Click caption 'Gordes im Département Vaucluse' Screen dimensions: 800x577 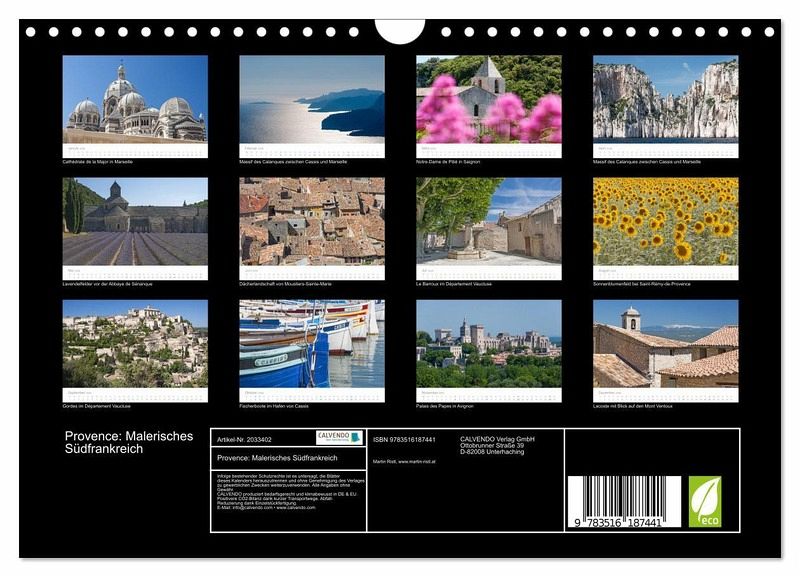click(96, 407)
